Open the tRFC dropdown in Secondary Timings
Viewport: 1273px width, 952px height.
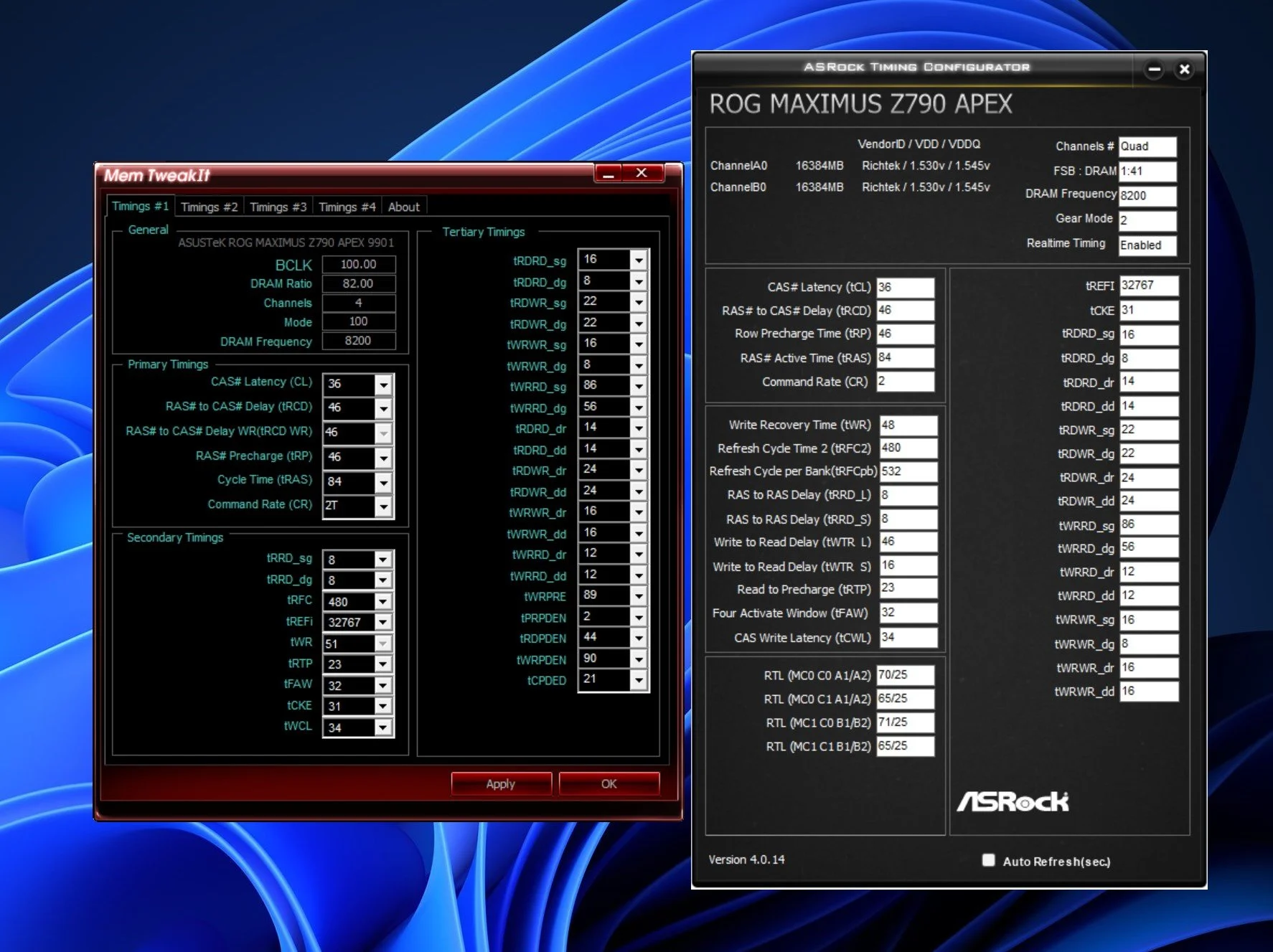pos(383,601)
